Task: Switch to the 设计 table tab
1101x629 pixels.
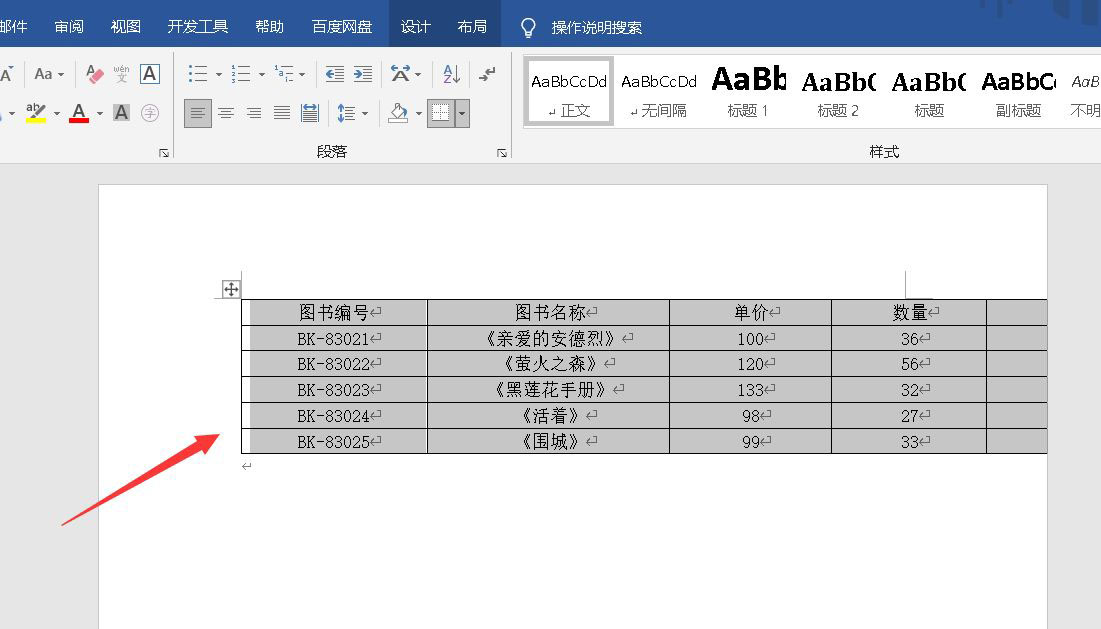Action: pos(415,27)
